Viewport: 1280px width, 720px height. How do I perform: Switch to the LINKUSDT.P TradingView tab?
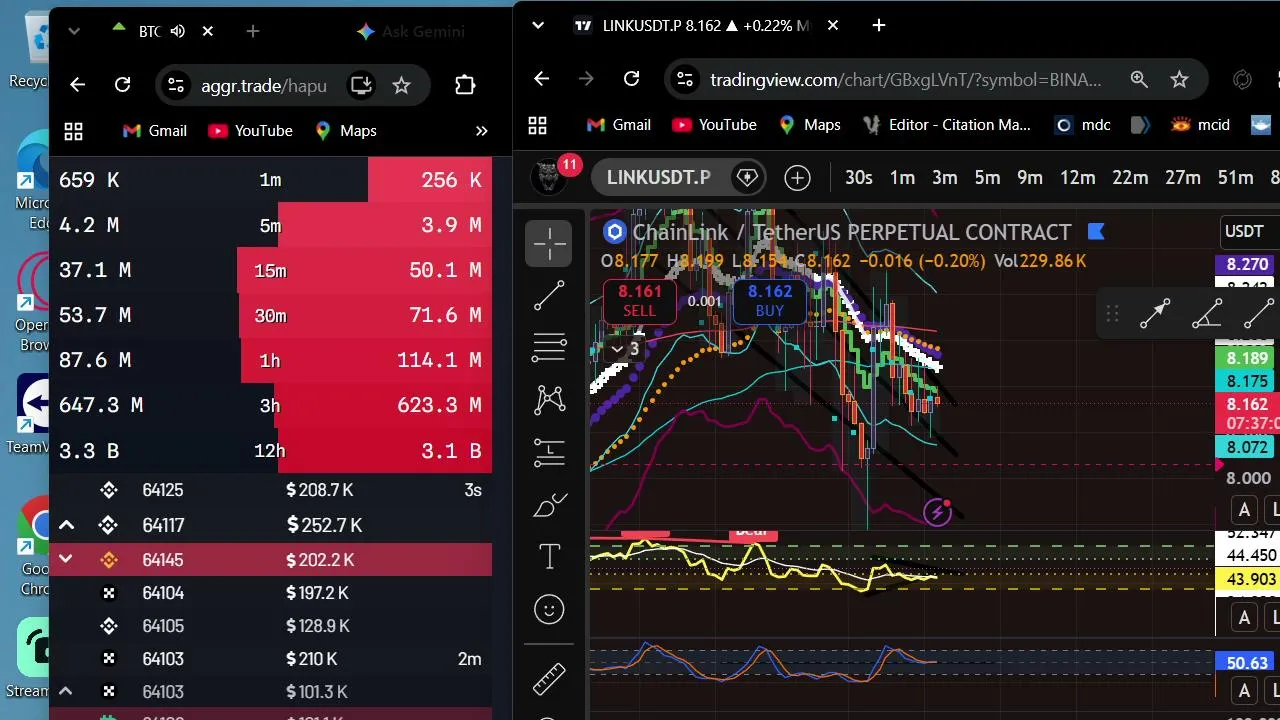click(x=708, y=25)
